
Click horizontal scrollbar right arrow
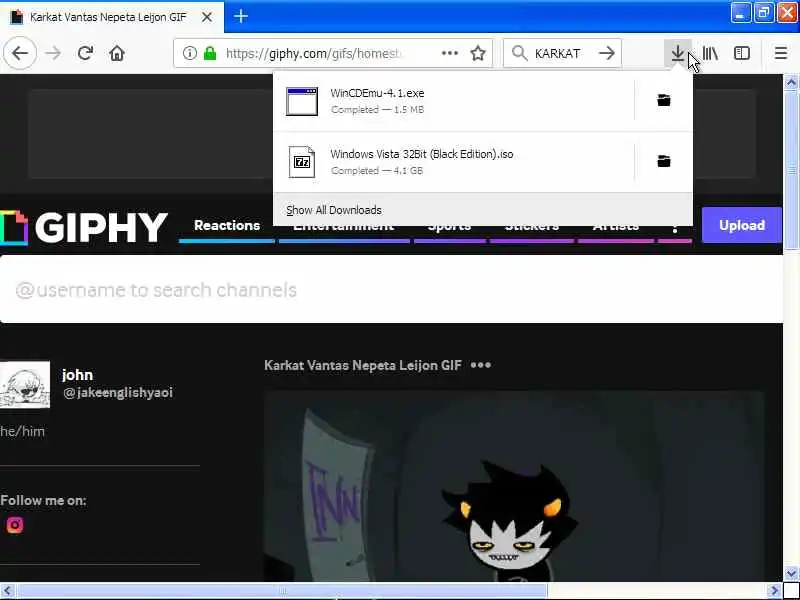[x=774, y=591]
